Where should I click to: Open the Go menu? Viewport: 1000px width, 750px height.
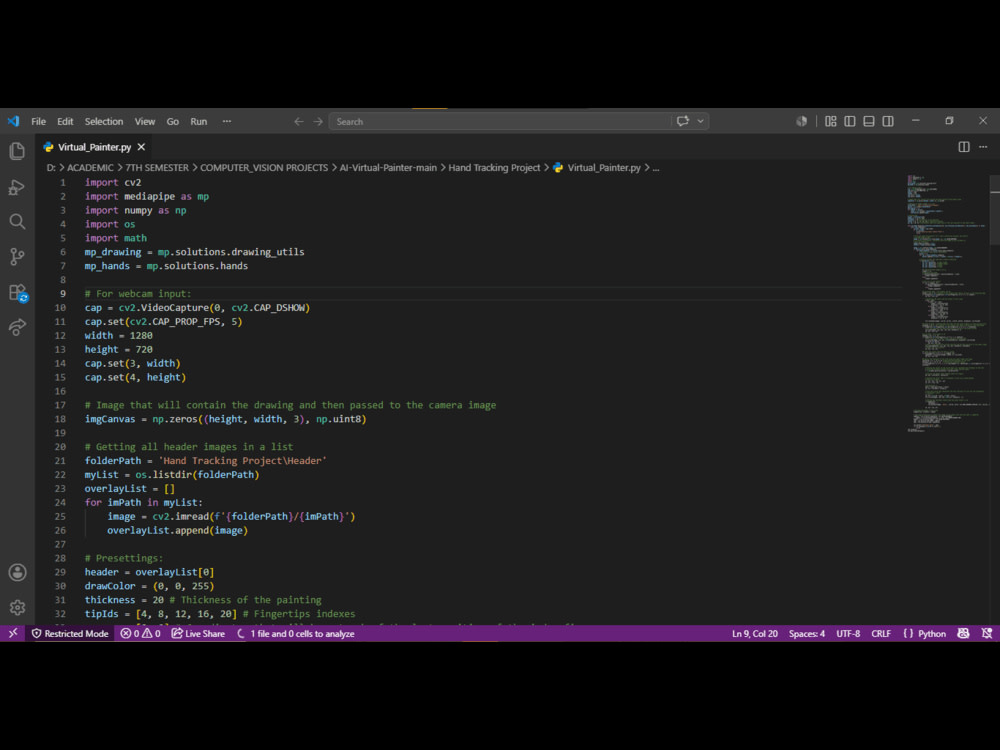coord(172,121)
